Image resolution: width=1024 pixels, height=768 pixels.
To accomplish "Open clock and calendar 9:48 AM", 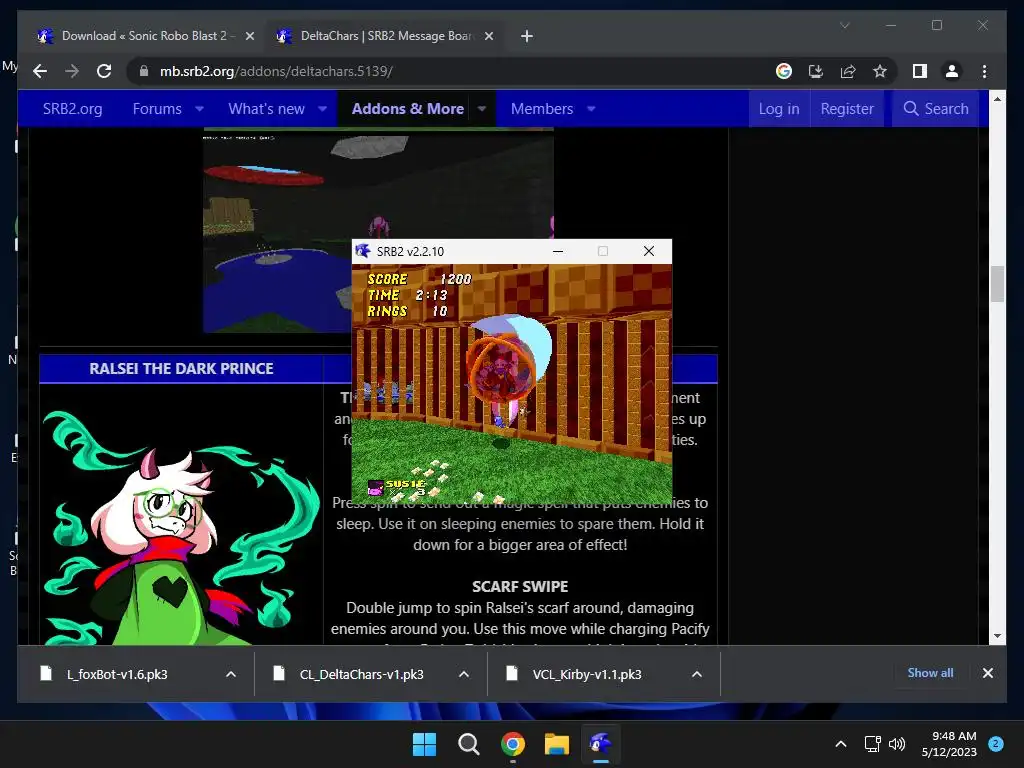I will click(x=949, y=744).
